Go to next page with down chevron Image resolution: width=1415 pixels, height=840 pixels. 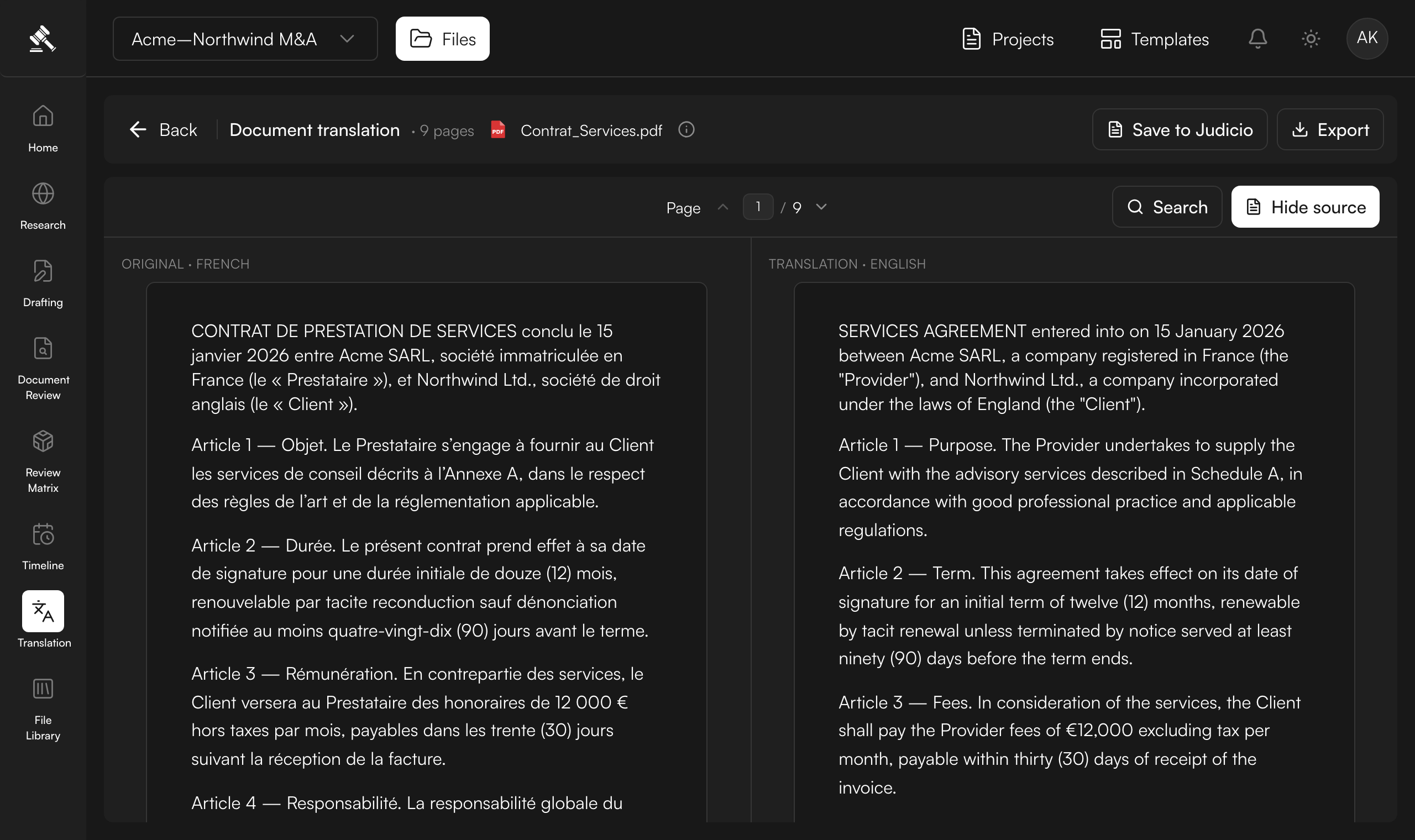(x=821, y=207)
